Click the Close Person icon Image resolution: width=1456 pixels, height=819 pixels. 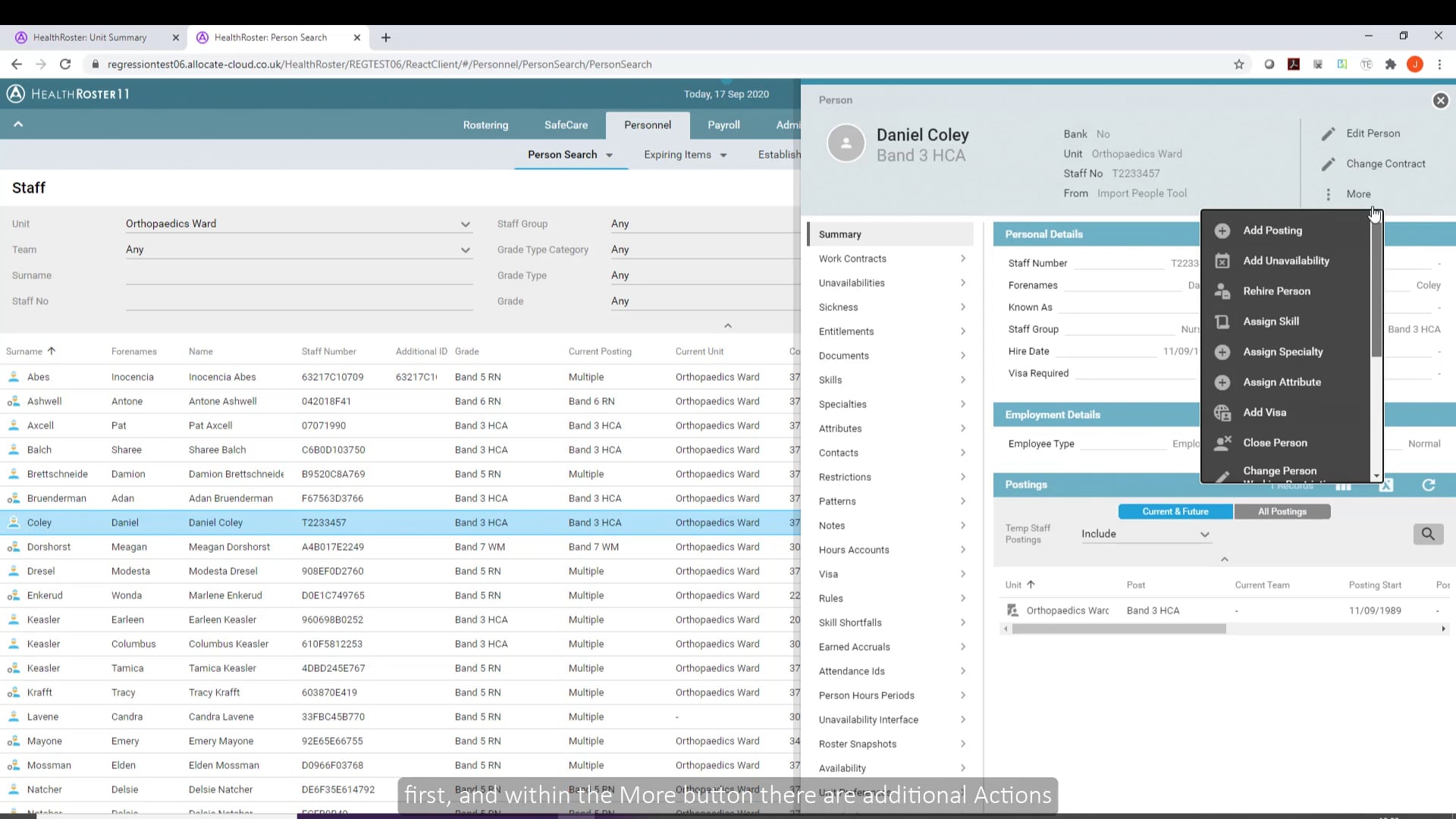pyautogui.click(x=1222, y=443)
